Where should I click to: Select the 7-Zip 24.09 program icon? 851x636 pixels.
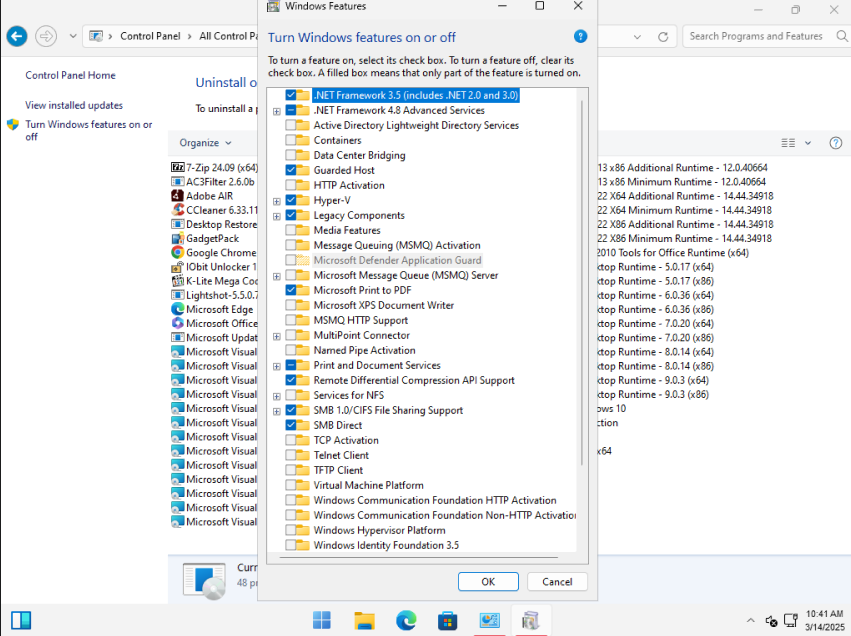tap(177, 168)
